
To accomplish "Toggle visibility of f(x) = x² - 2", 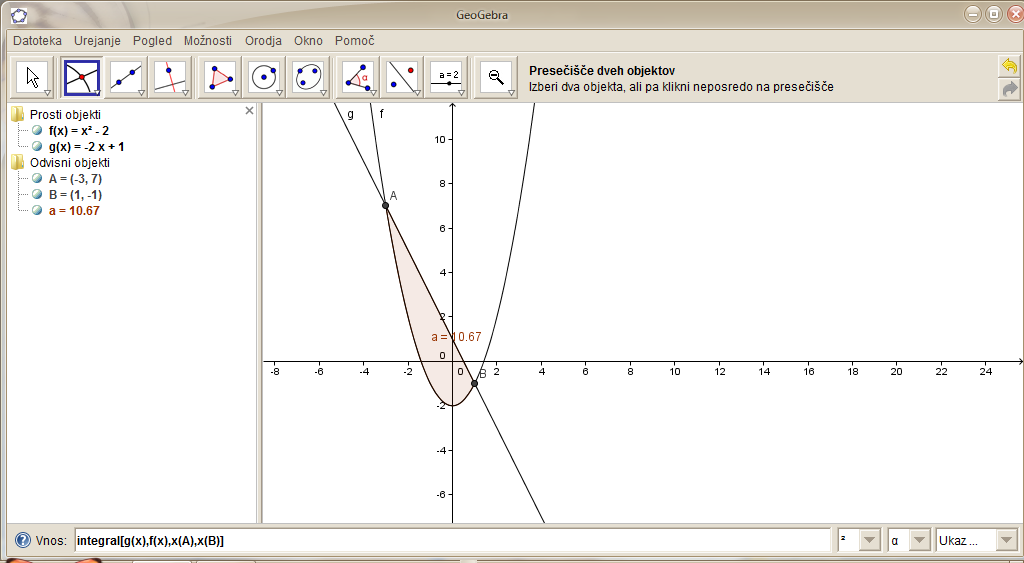I will click(37, 131).
